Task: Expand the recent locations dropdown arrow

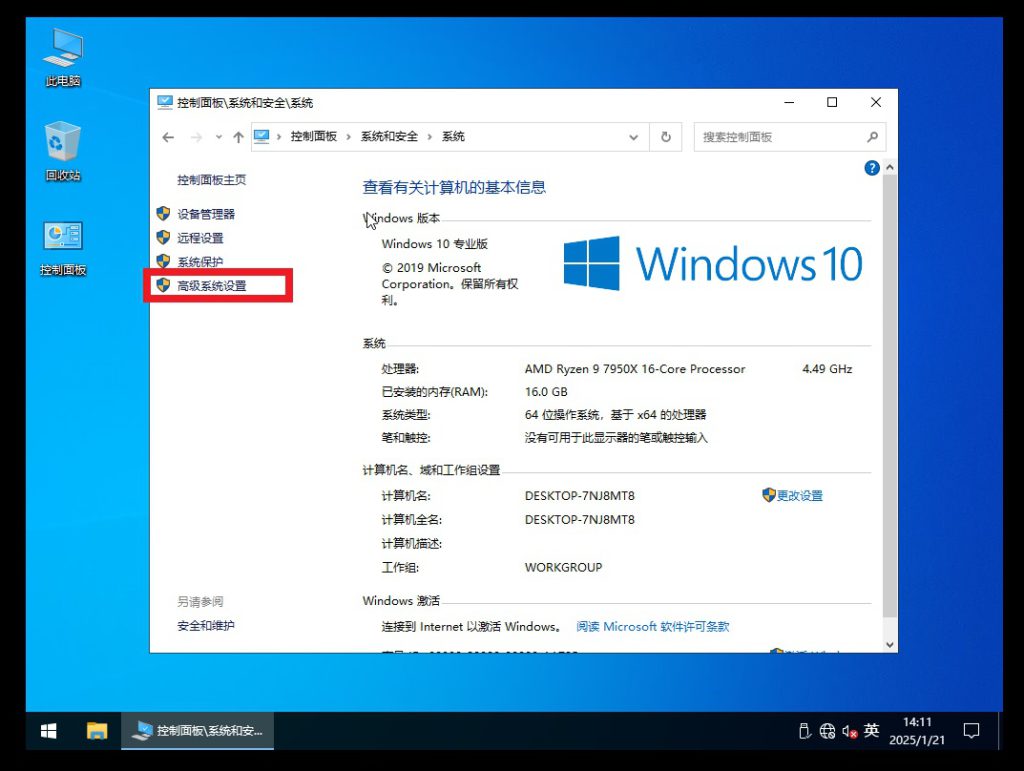Action: (x=217, y=137)
